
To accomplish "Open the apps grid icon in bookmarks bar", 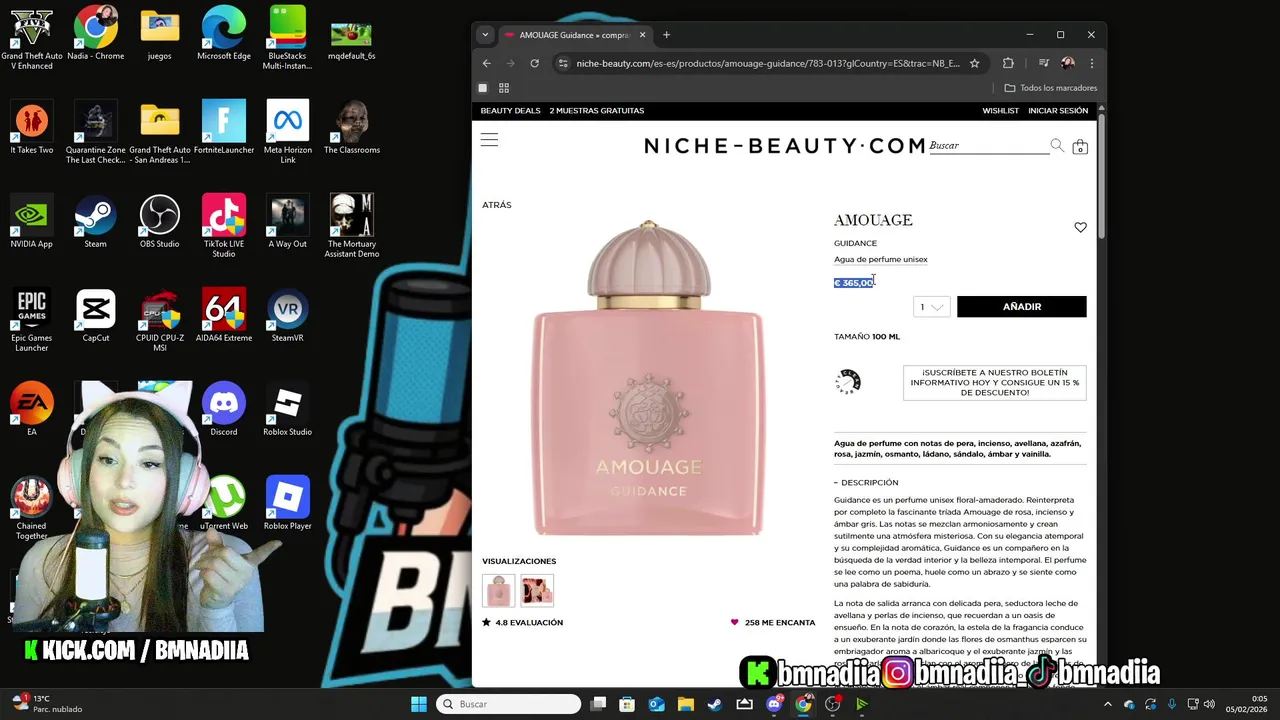I will (504, 88).
